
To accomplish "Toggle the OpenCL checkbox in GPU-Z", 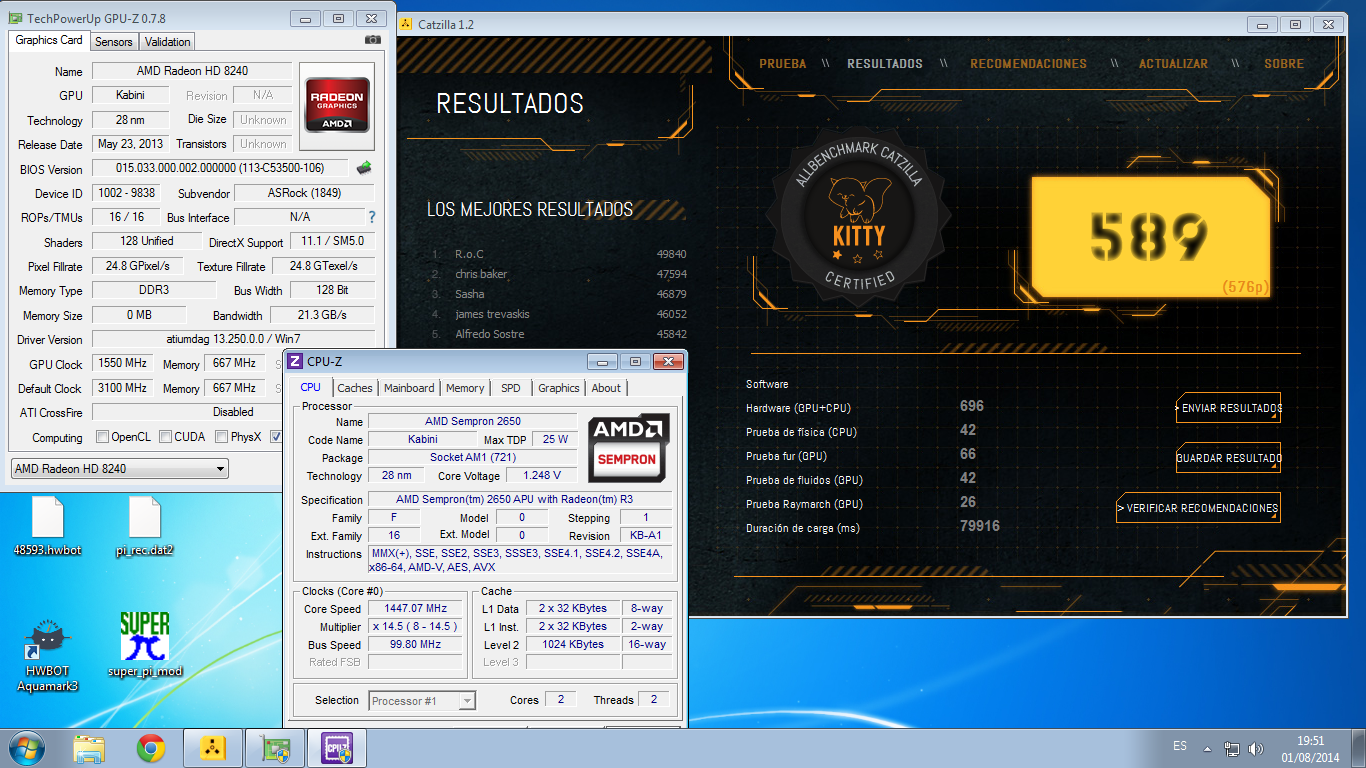I will (102, 437).
